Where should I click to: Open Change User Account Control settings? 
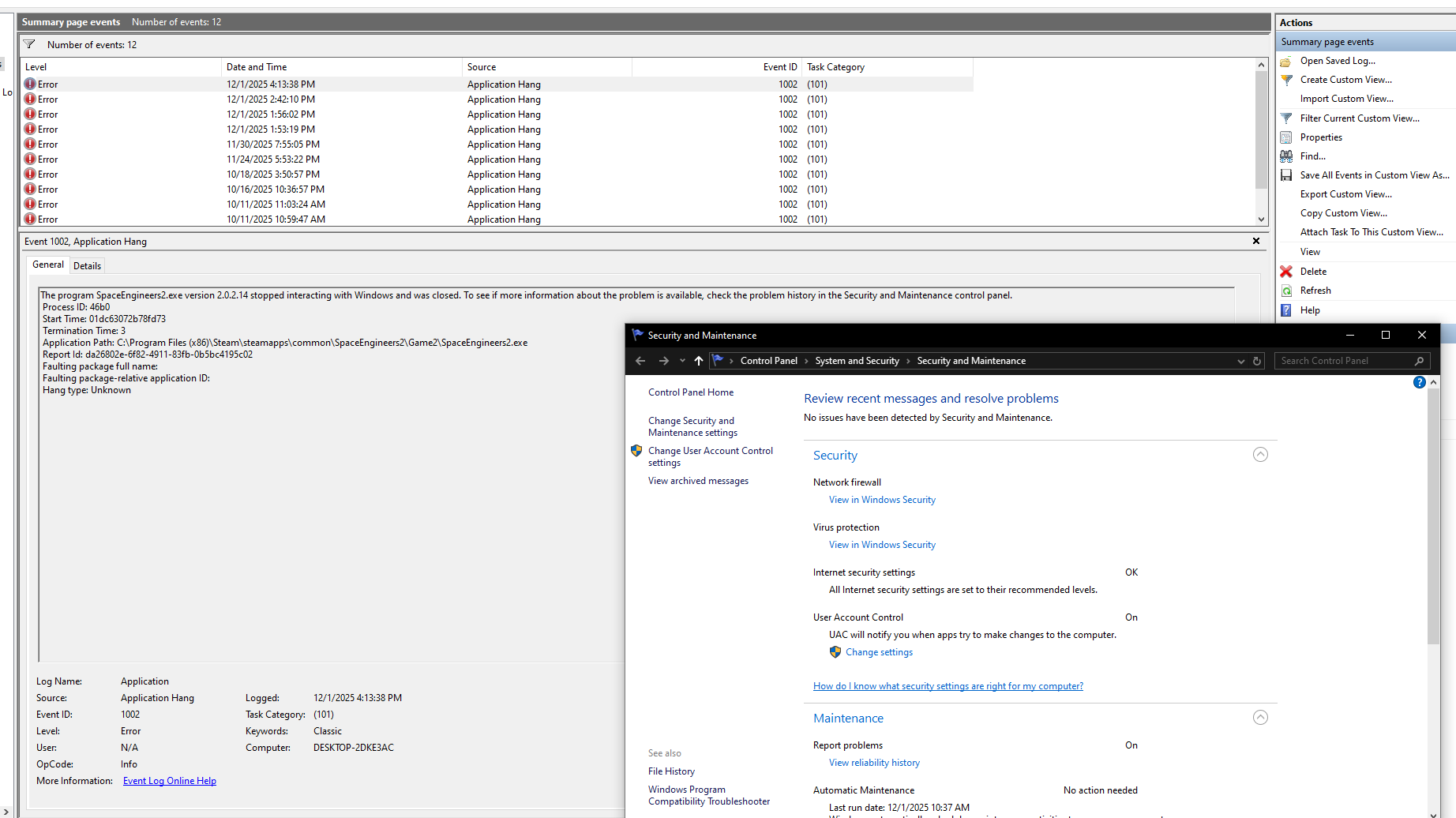point(710,456)
